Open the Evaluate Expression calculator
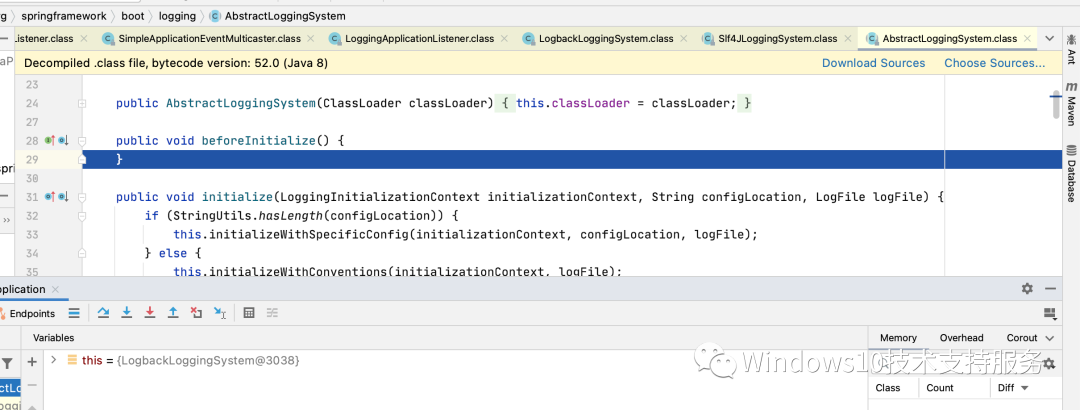The image size is (1080, 410). pos(249,313)
